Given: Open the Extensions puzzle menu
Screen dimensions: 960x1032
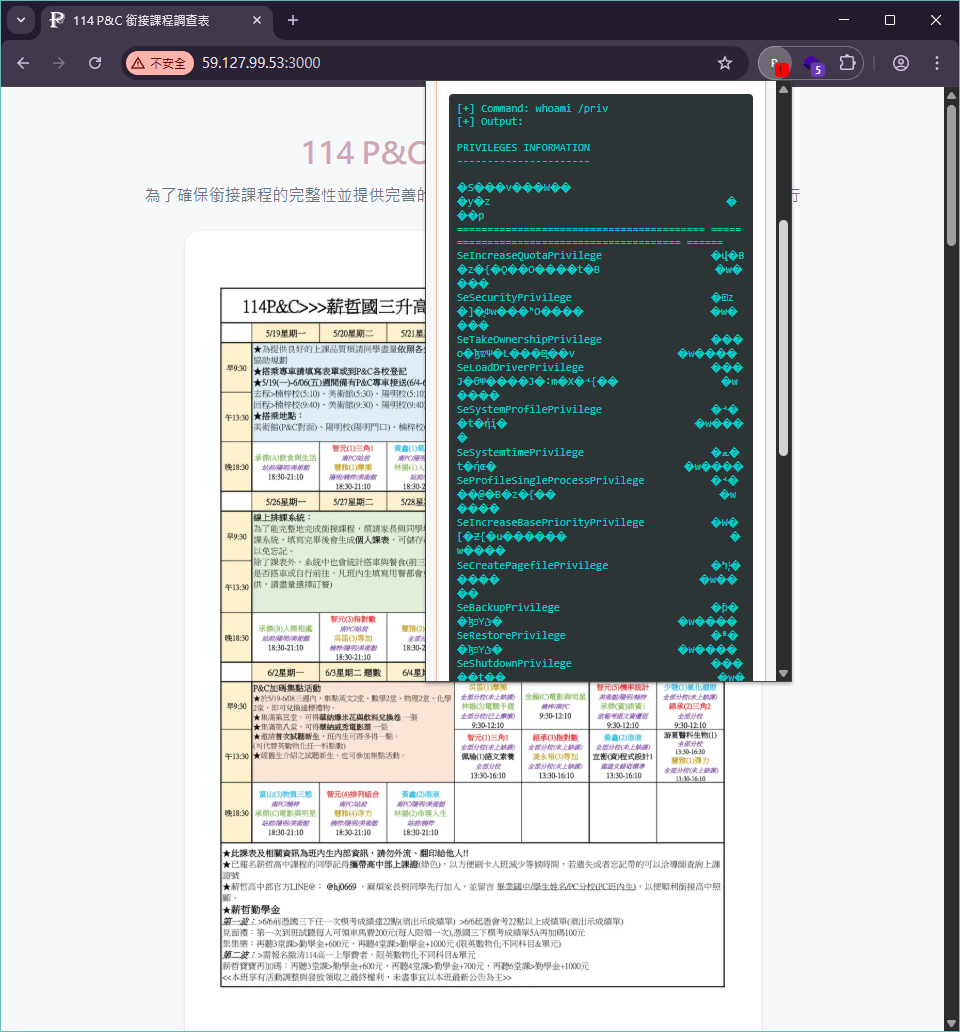Looking at the screenshot, I should [x=847, y=63].
